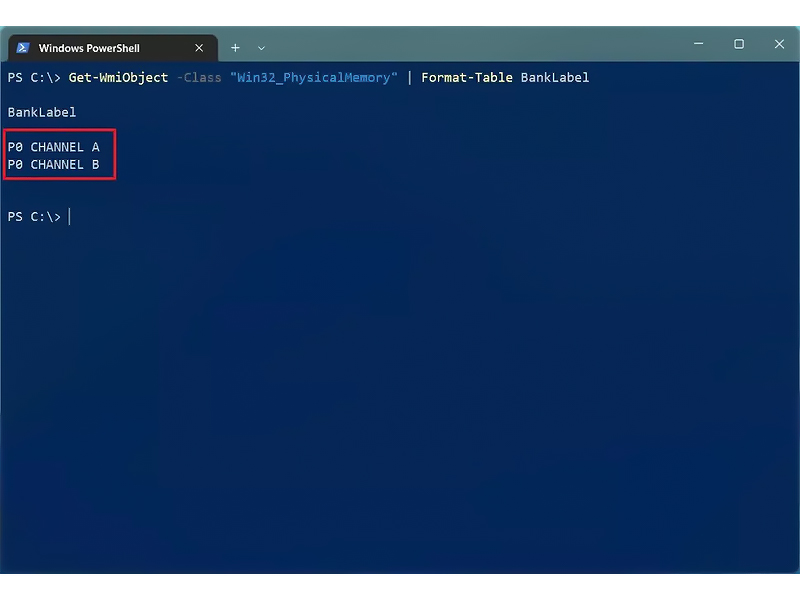Close the terminal window
The height and width of the screenshot is (600, 800).
[779, 44]
